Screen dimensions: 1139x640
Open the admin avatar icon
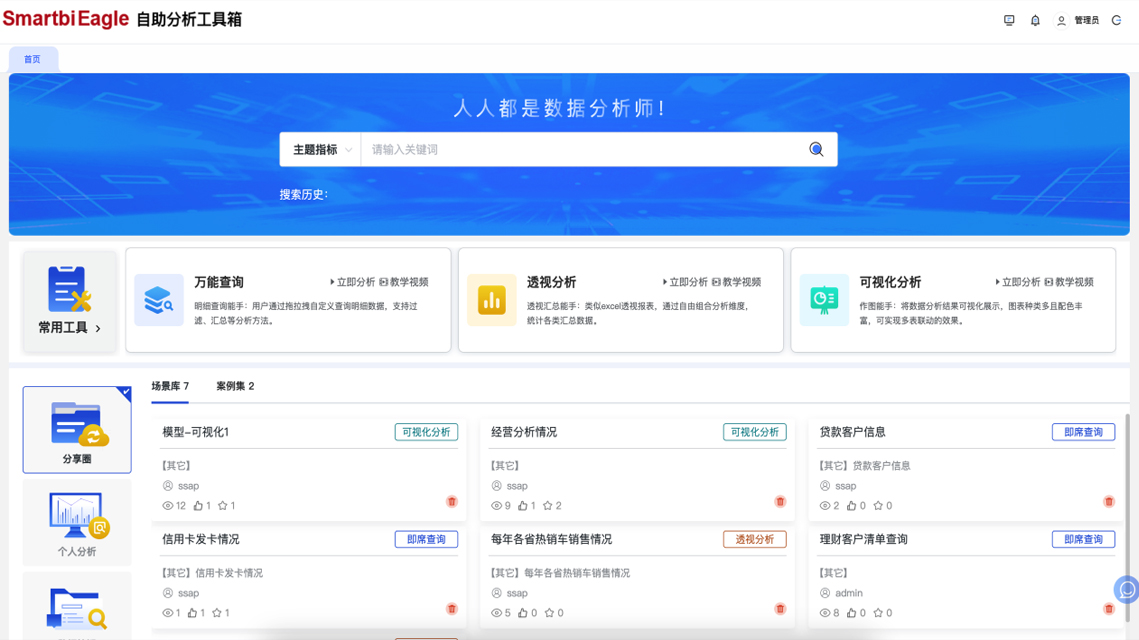click(x=1061, y=20)
